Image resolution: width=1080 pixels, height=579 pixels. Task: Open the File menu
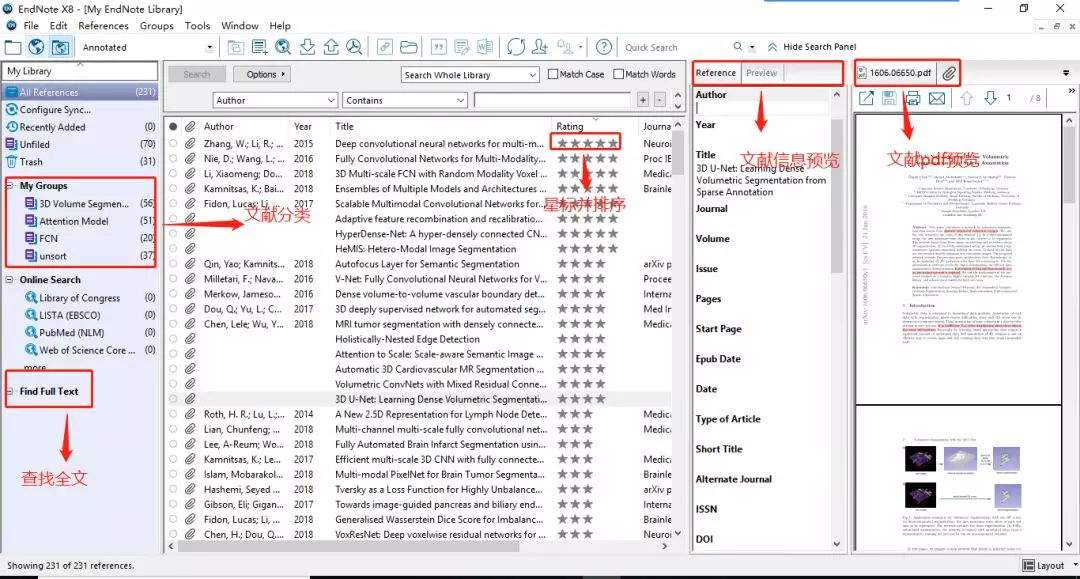click(x=31, y=25)
